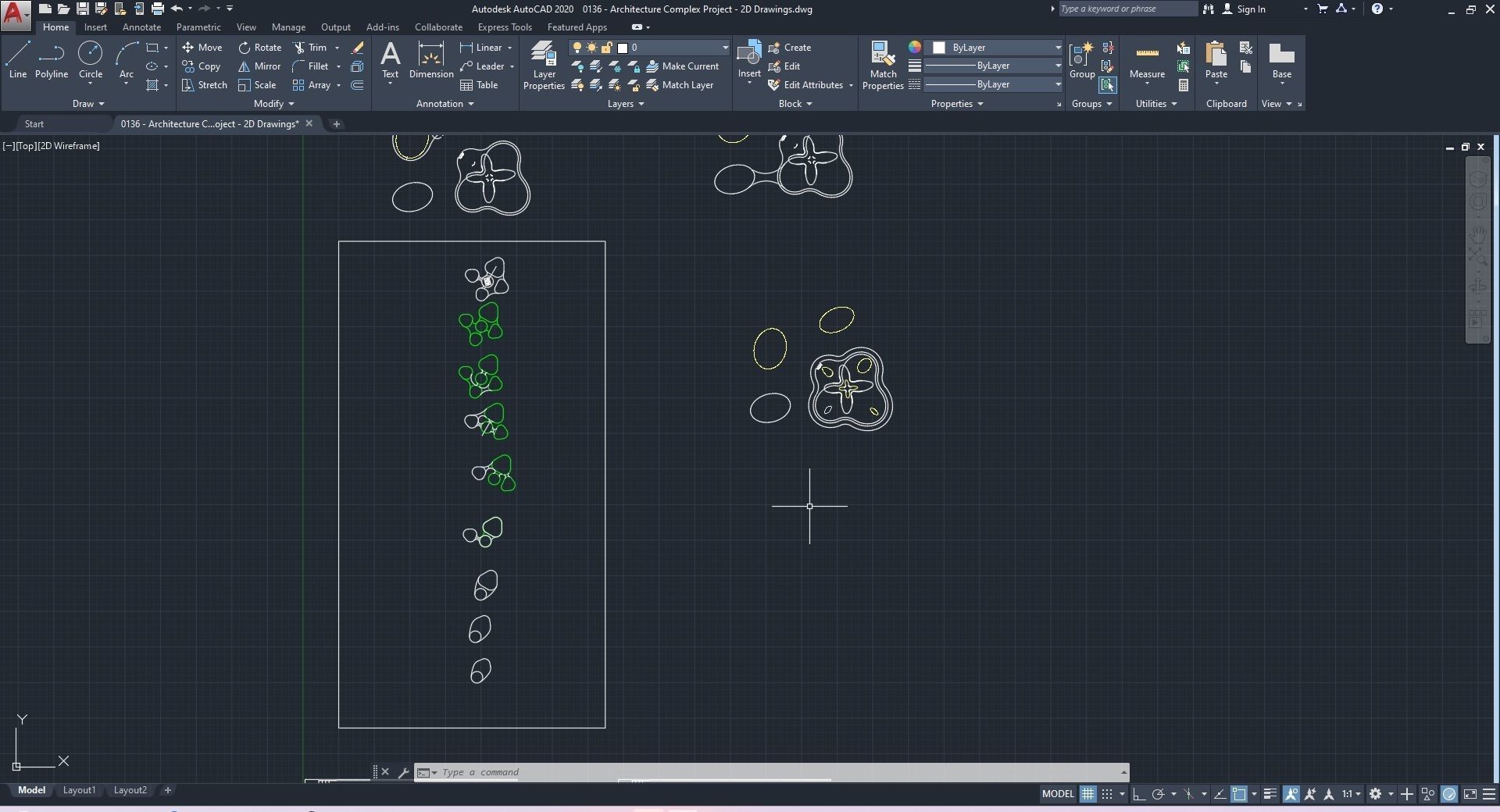Screen dimensions: 1500x812
Task: Open the annotation scale 1:1 dropdown
Action: pyautogui.click(x=1352, y=794)
